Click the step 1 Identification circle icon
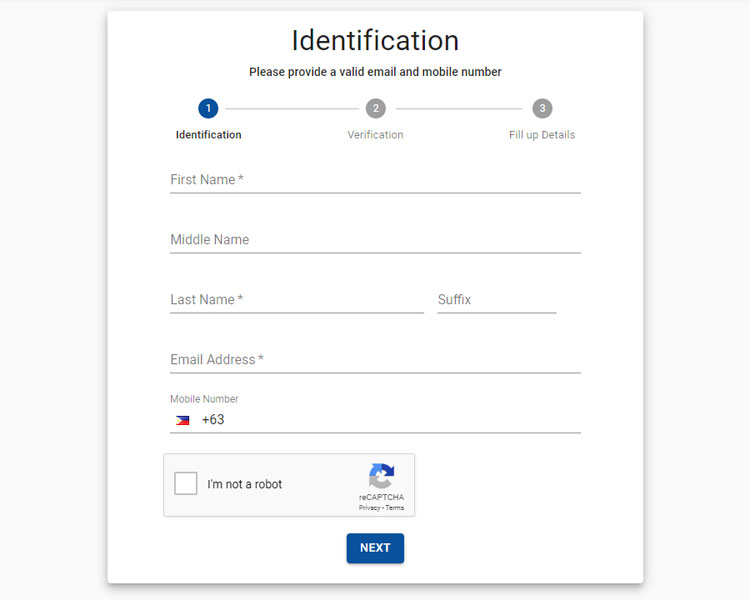The width and height of the screenshot is (750, 600). (x=208, y=109)
